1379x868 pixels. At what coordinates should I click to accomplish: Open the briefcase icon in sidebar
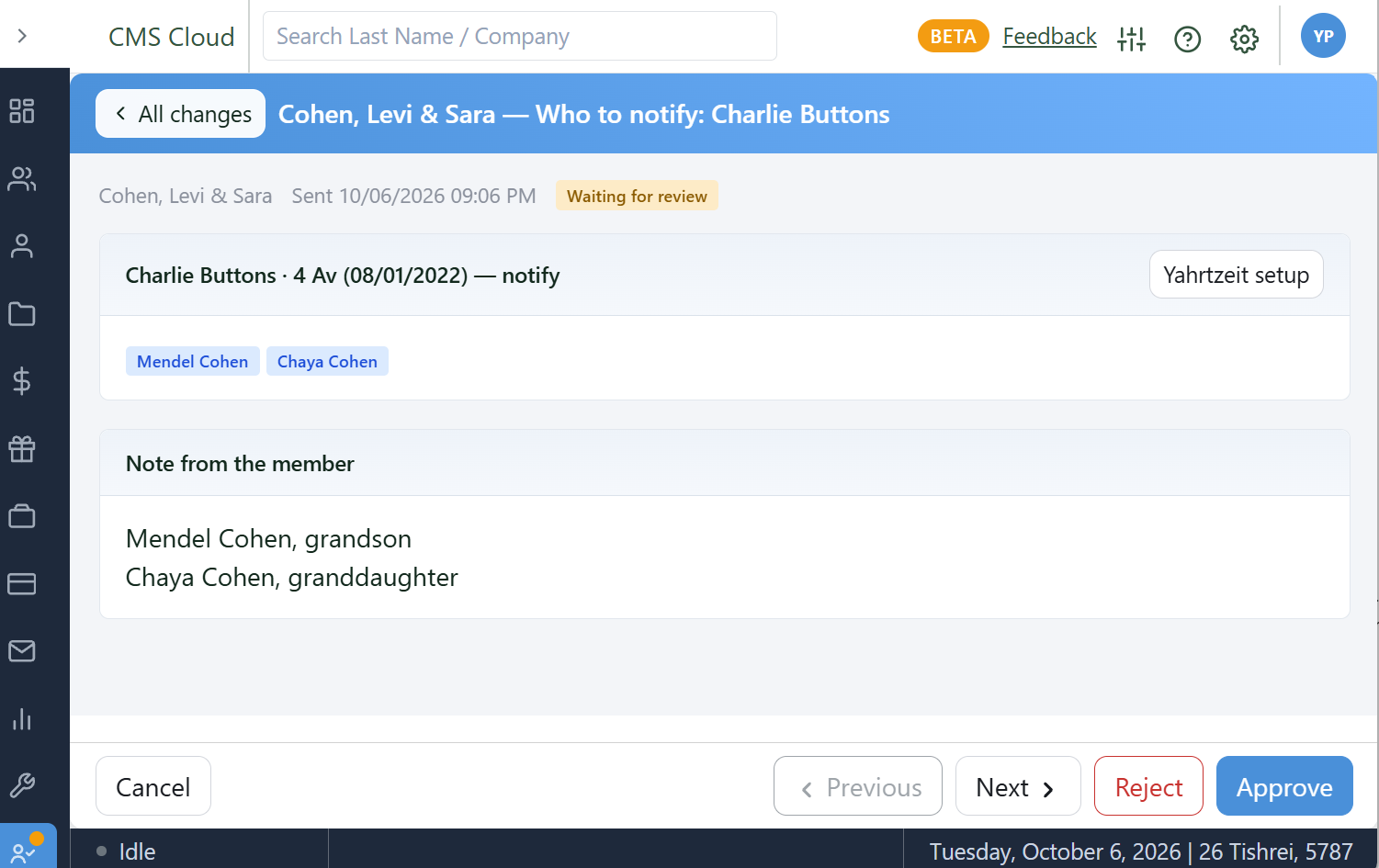[22, 516]
